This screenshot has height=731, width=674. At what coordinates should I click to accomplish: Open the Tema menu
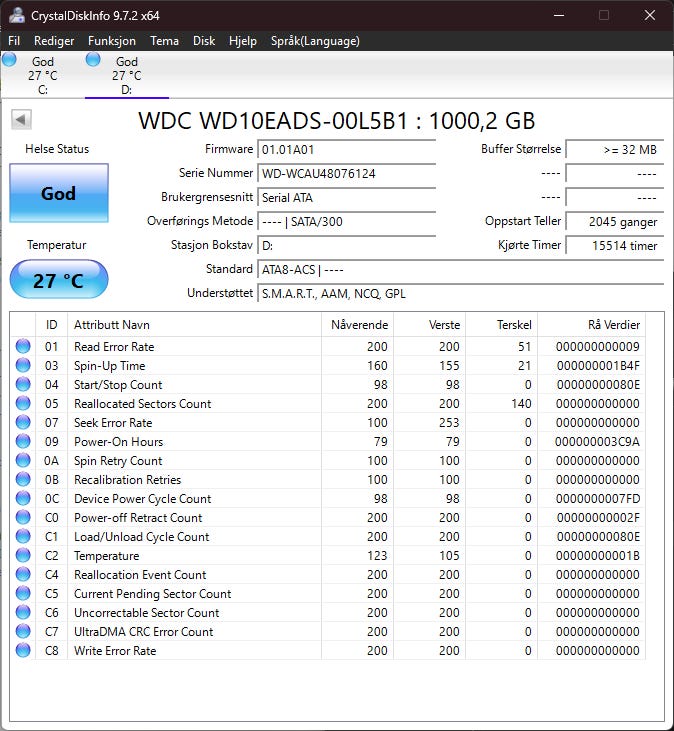click(164, 41)
